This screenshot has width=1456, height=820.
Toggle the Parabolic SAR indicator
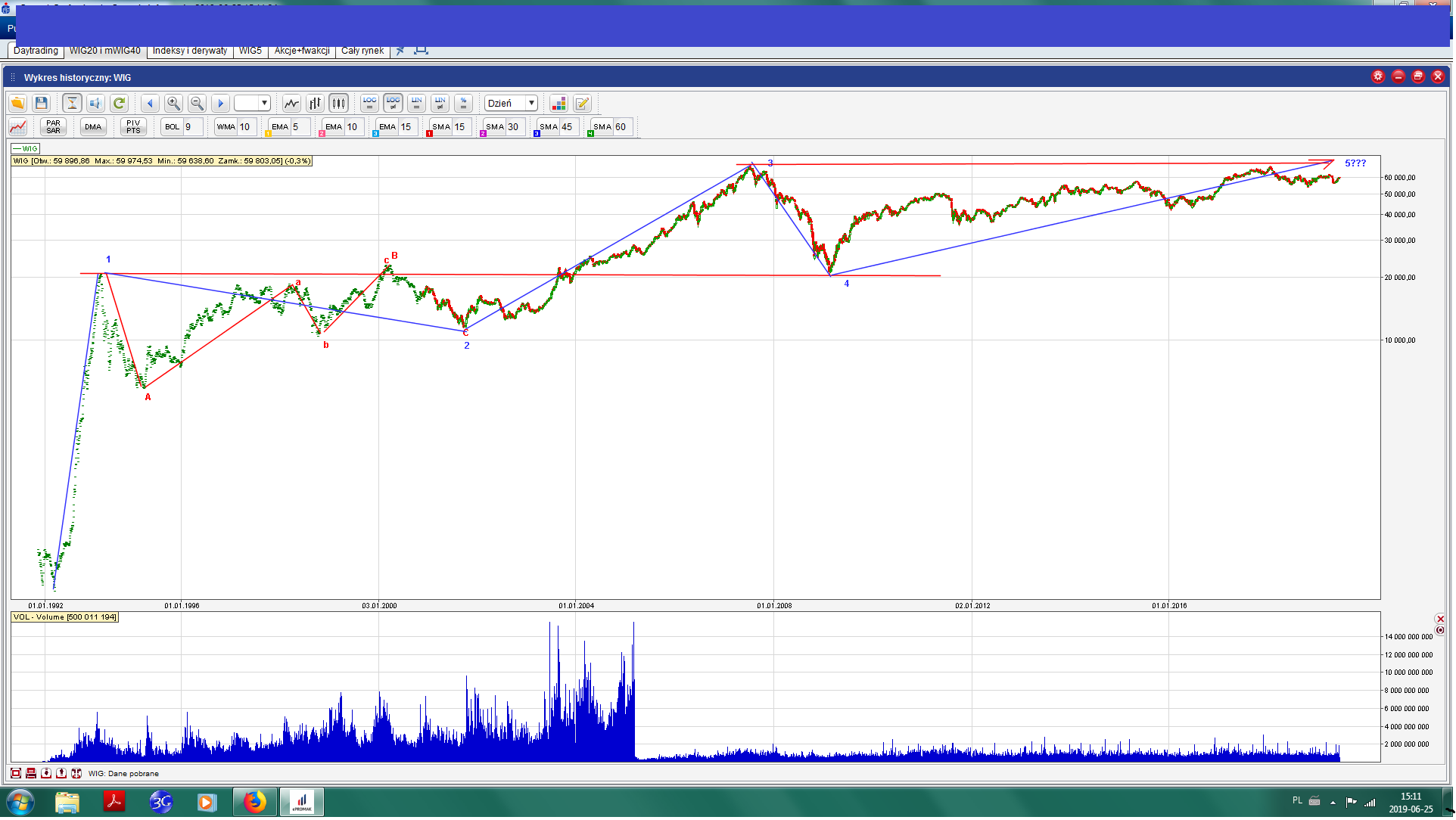click(53, 127)
